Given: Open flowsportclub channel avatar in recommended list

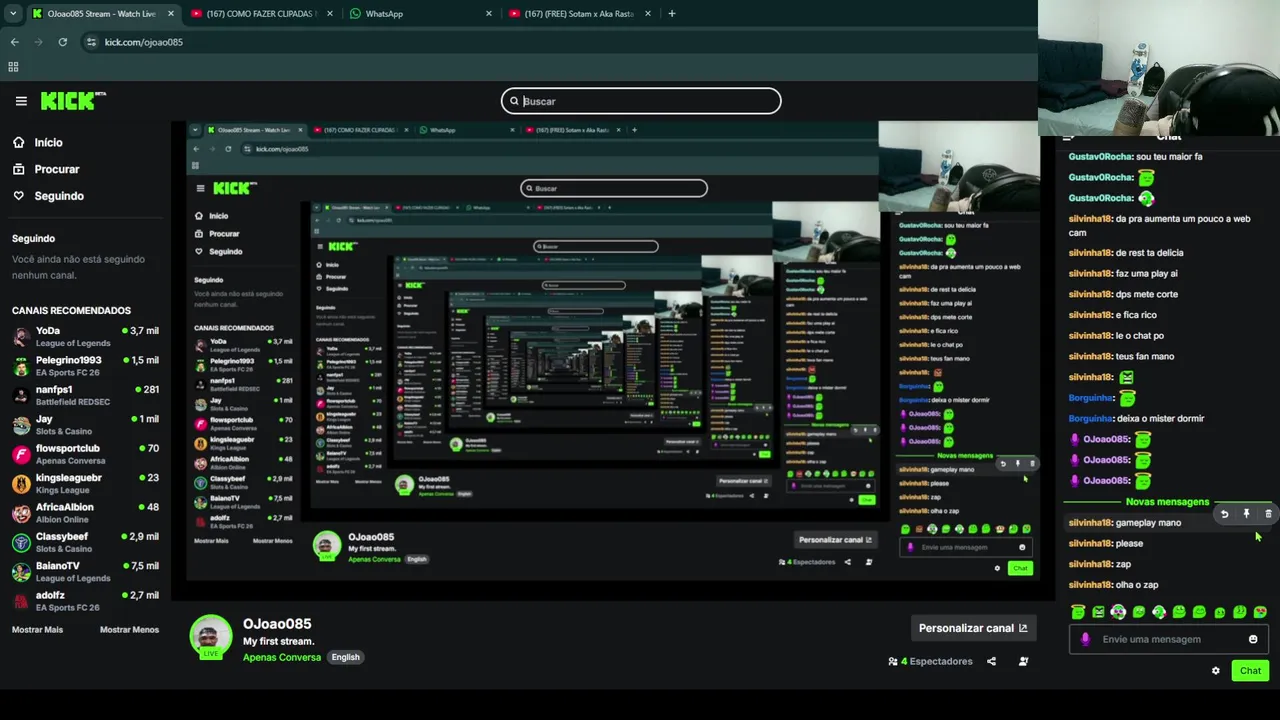Looking at the screenshot, I should point(21,455).
